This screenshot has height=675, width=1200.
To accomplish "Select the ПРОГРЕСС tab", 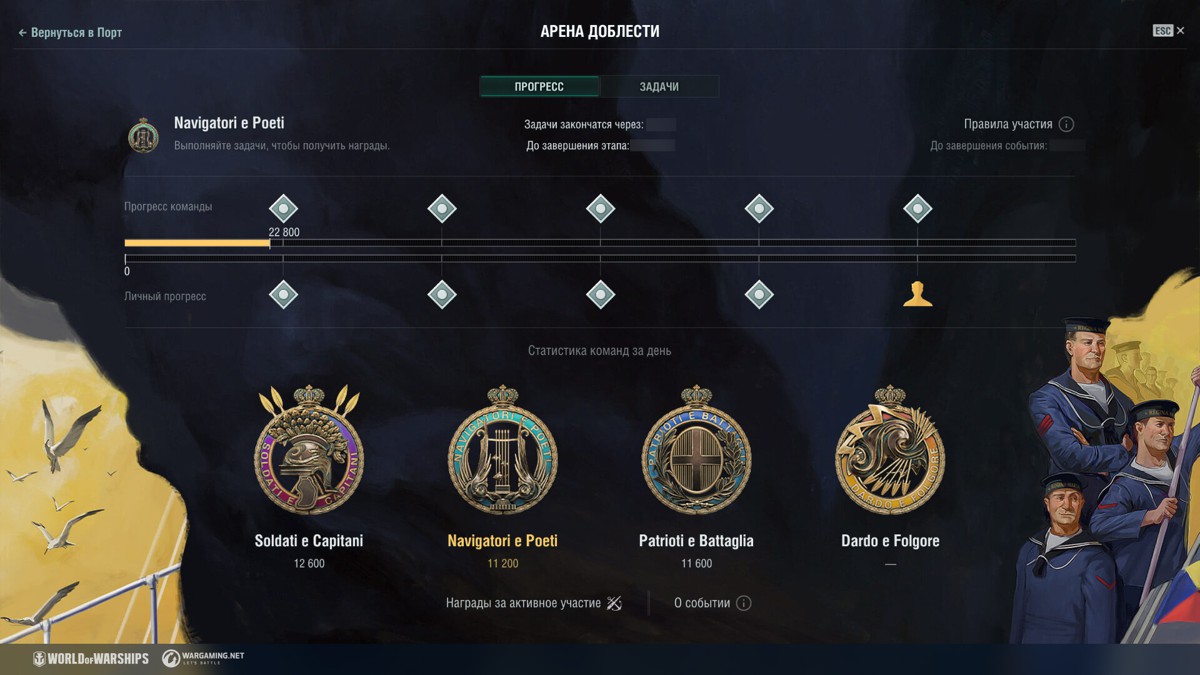I will (x=539, y=87).
